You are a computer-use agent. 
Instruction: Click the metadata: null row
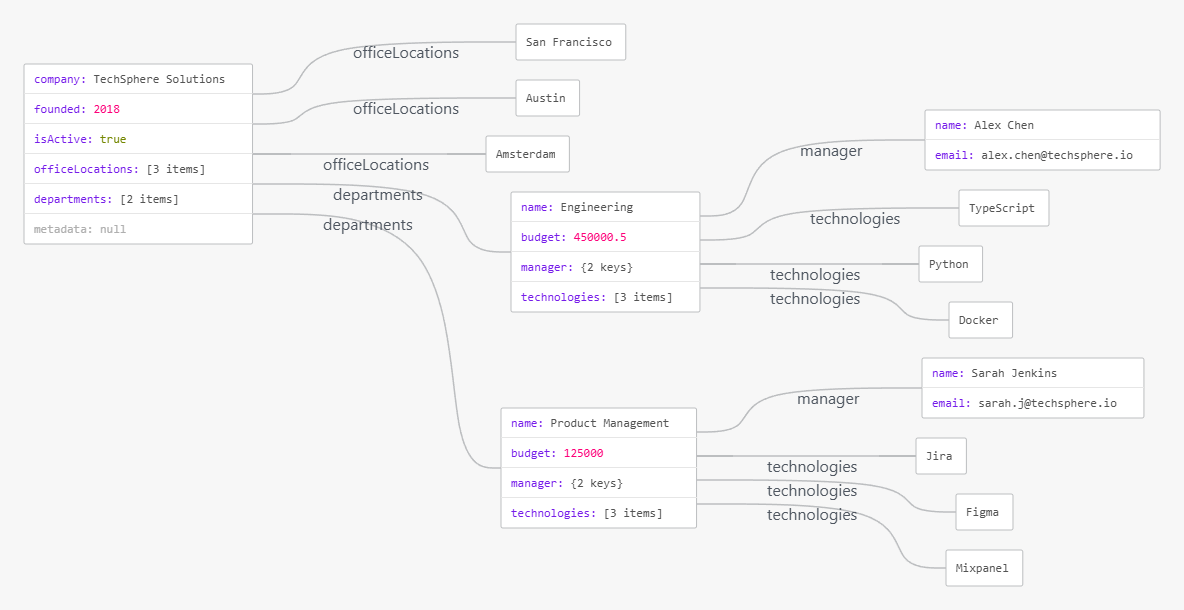pos(138,229)
